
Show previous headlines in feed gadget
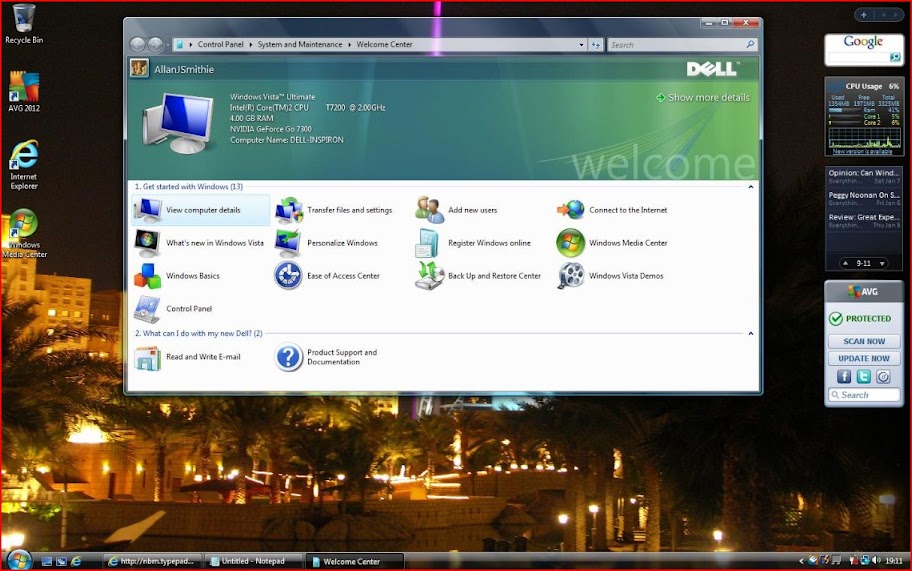(845, 263)
